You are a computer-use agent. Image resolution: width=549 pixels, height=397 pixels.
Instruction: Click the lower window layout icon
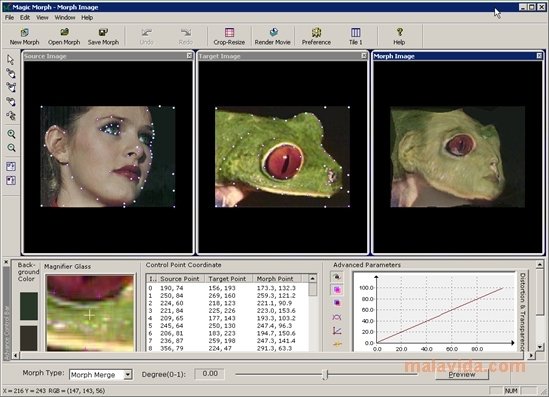[11, 180]
